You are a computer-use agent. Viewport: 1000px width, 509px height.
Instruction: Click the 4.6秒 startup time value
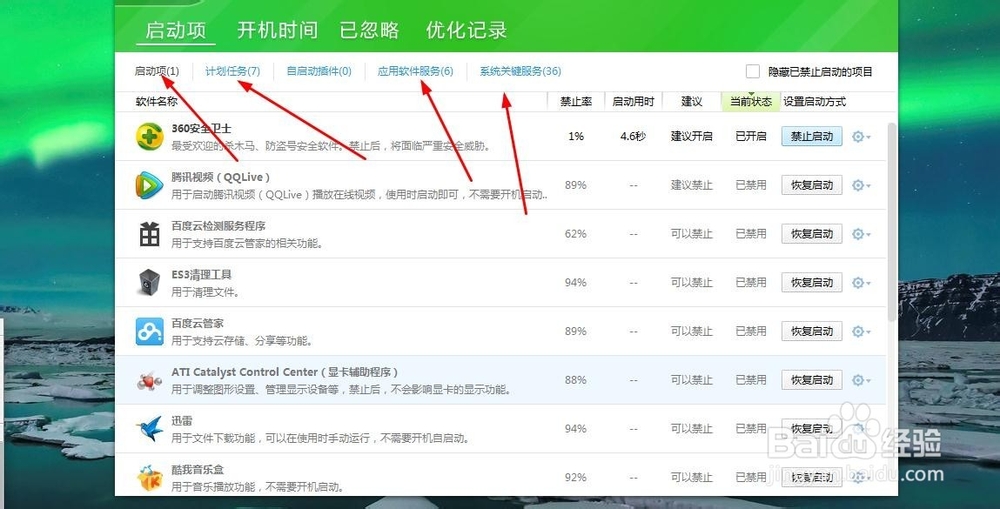(633, 136)
